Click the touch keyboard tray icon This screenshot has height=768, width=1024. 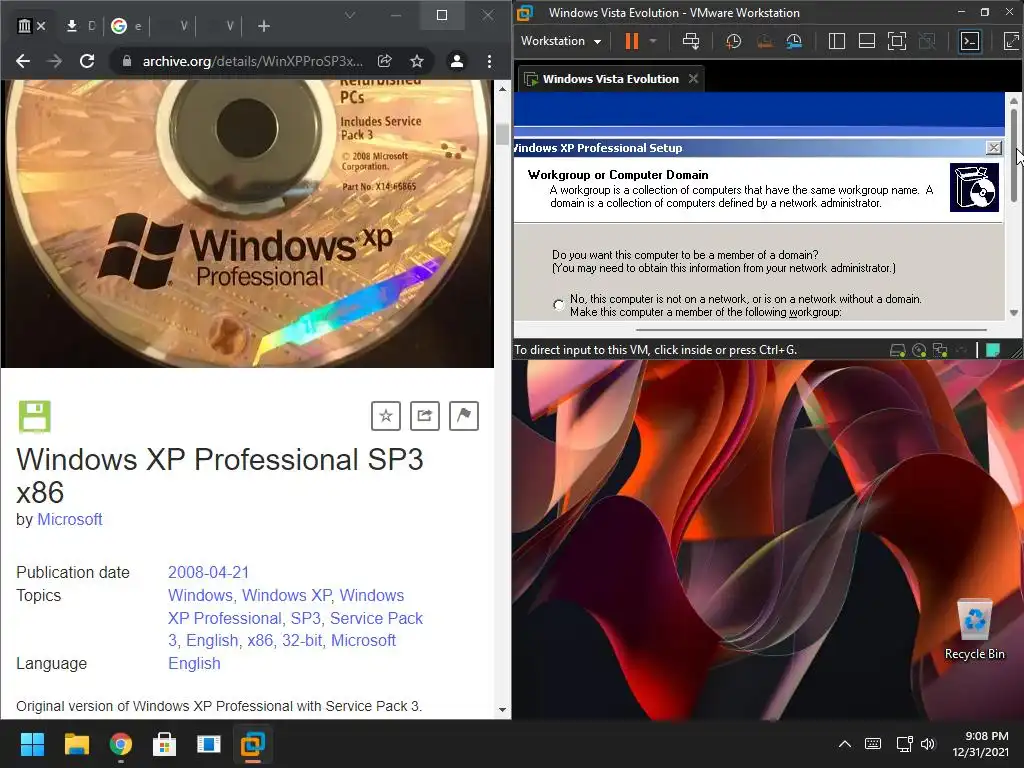point(872,744)
